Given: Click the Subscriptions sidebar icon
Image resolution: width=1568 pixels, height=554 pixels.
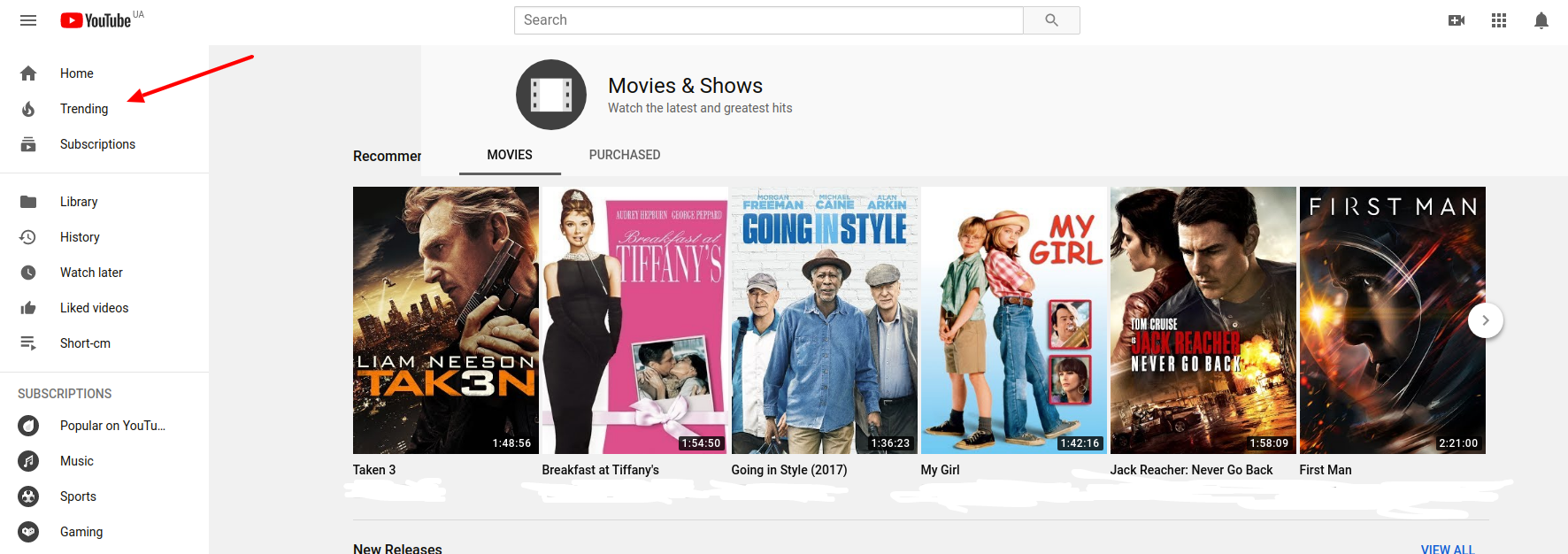Looking at the screenshot, I should pos(28,144).
